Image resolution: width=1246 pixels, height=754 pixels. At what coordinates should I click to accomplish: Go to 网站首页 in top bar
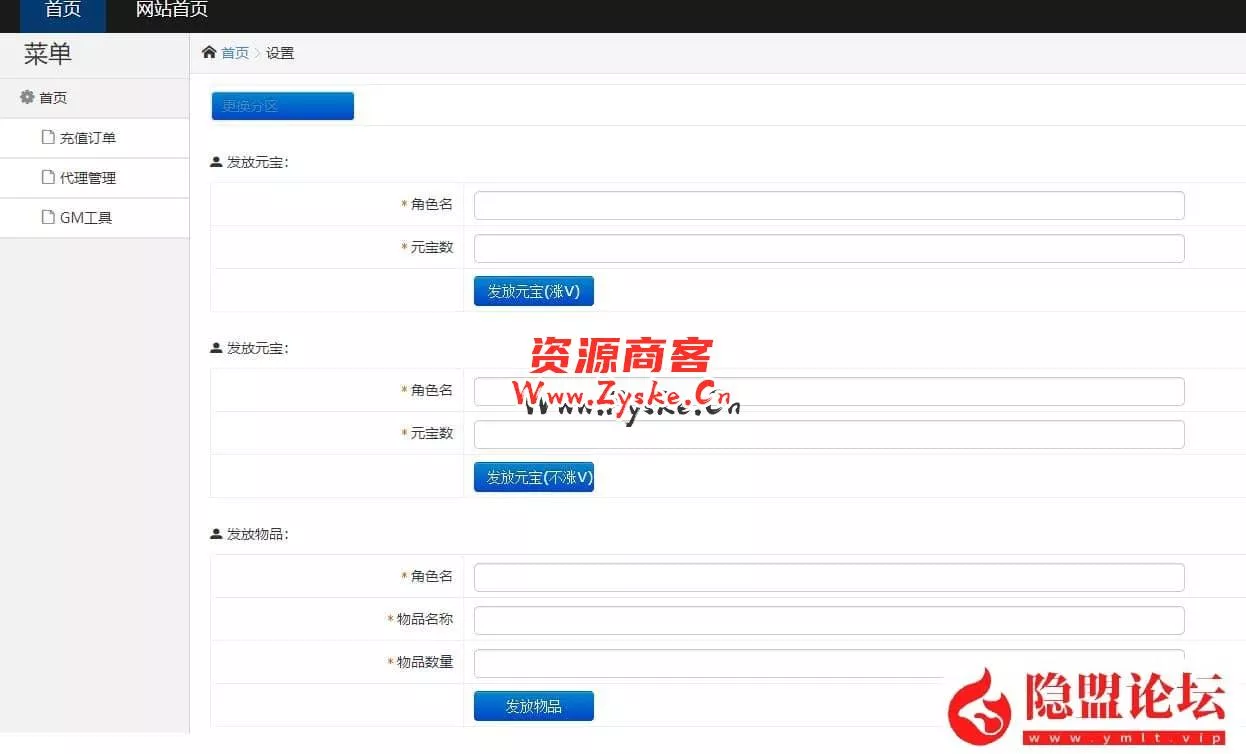[x=172, y=11]
